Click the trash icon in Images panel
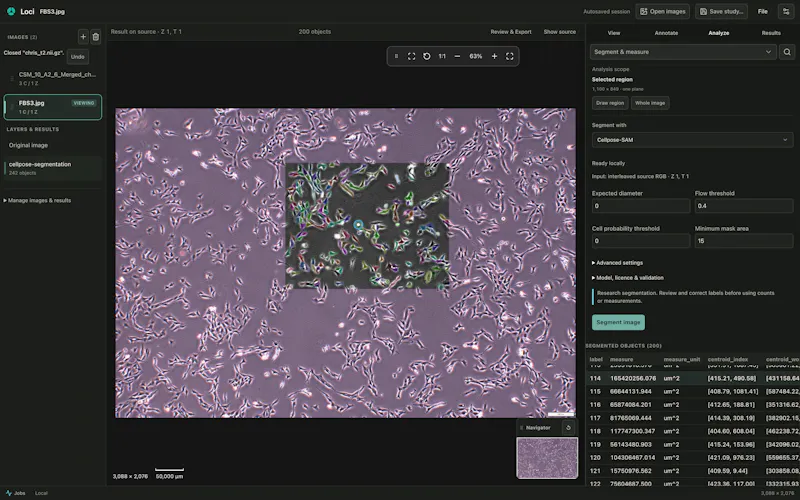Image resolution: width=800 pixels, height=500 pixels. pyautogui.click(x=95, y=37)
